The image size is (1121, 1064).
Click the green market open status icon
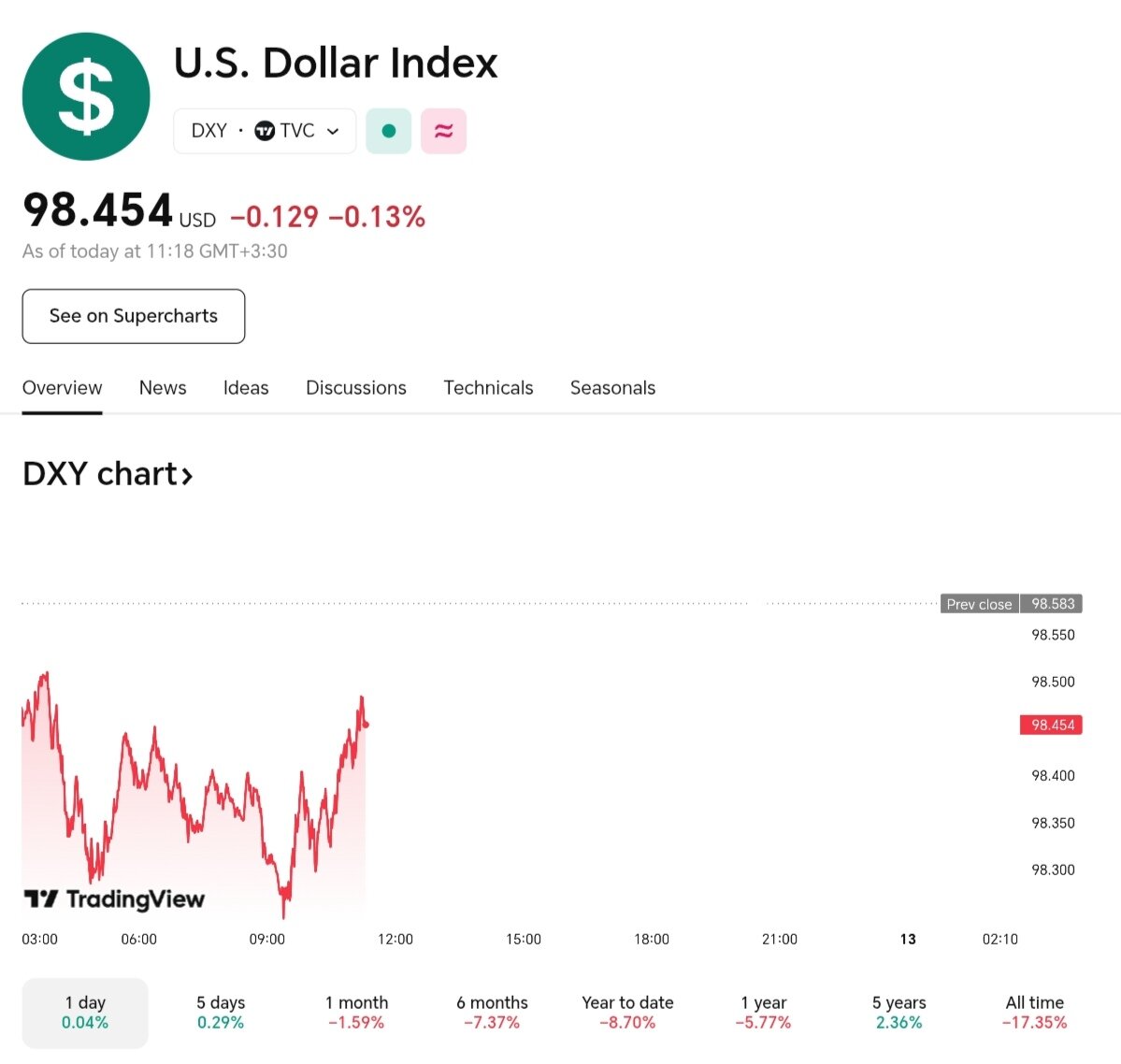[x=389, y=131]
